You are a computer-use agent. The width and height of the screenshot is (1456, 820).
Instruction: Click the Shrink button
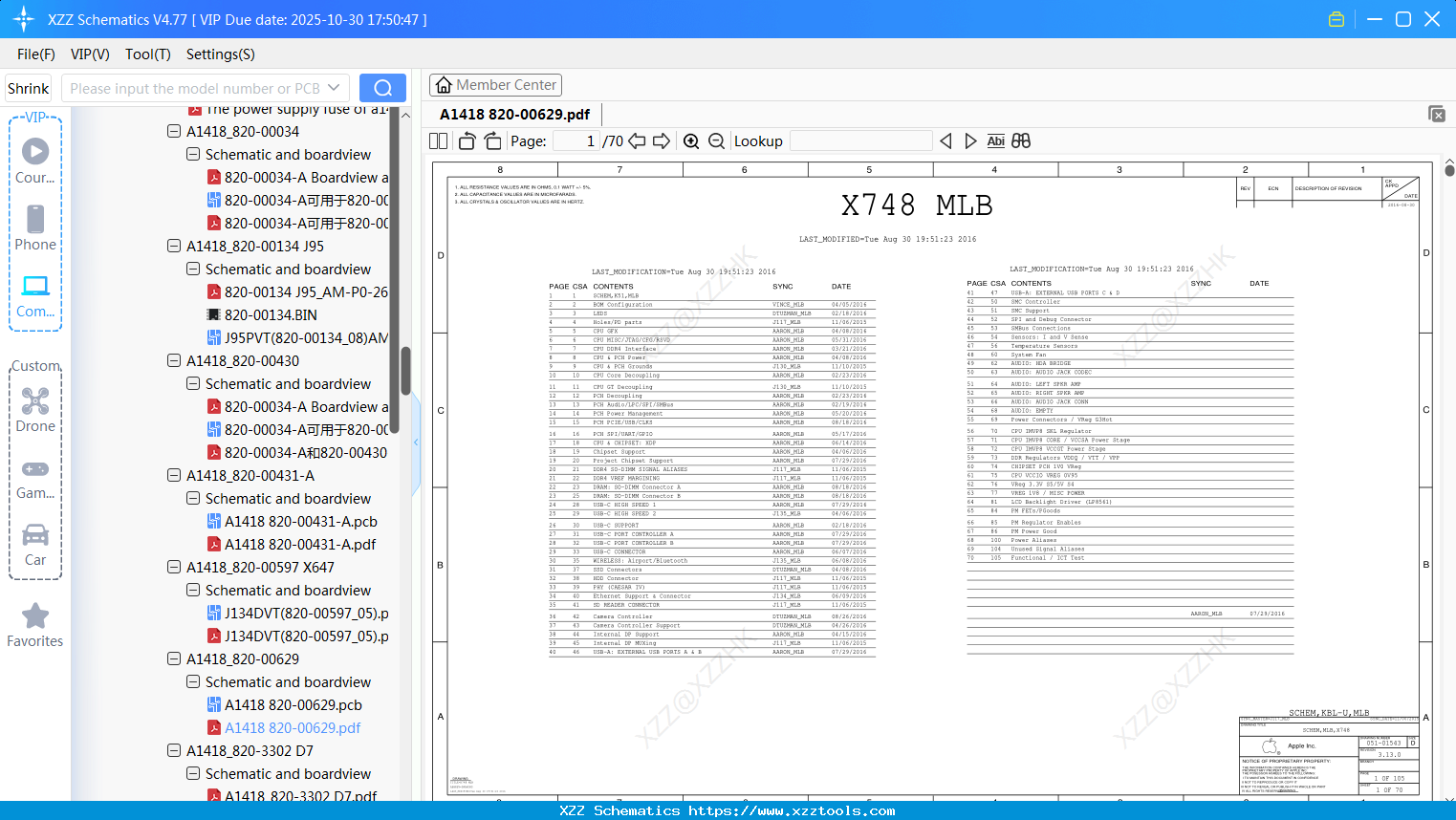click(x=29, y=88)
